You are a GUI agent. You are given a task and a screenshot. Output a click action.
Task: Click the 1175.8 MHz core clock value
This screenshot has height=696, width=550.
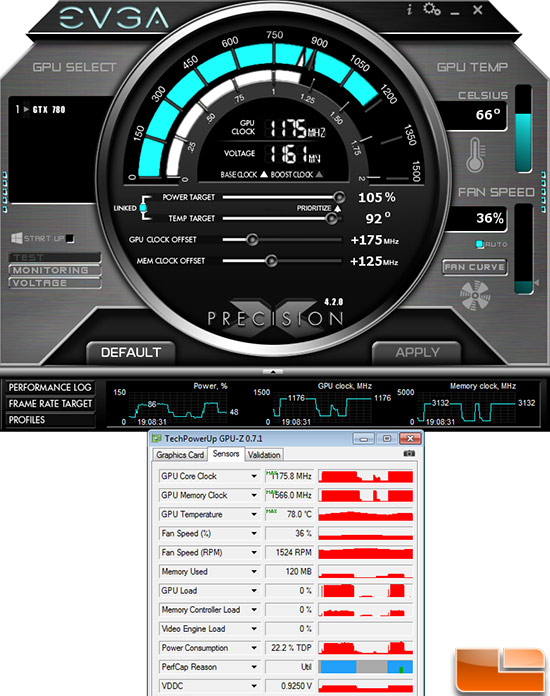[x=289, y=476]
